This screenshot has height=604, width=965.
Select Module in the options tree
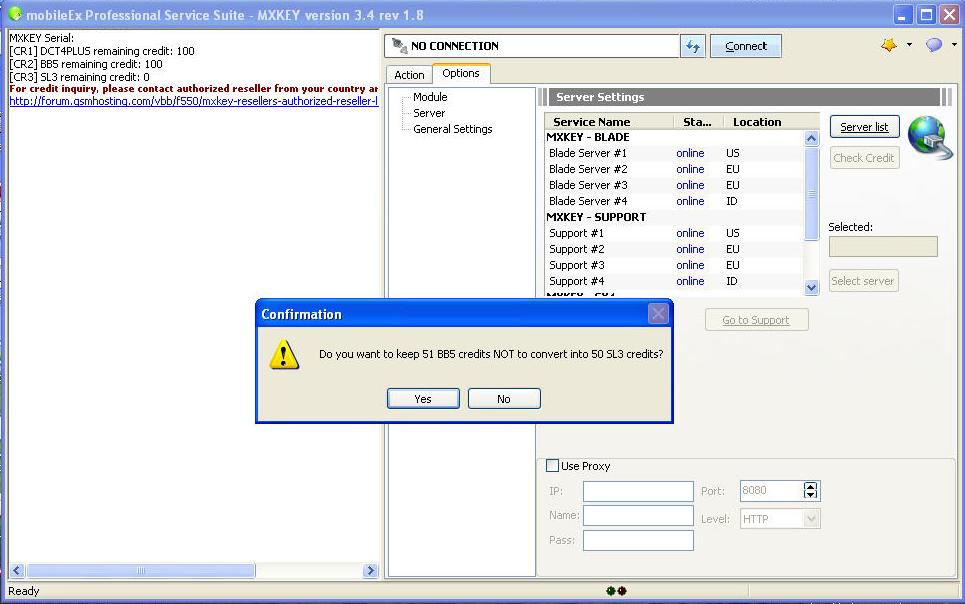tap(430, 97)
